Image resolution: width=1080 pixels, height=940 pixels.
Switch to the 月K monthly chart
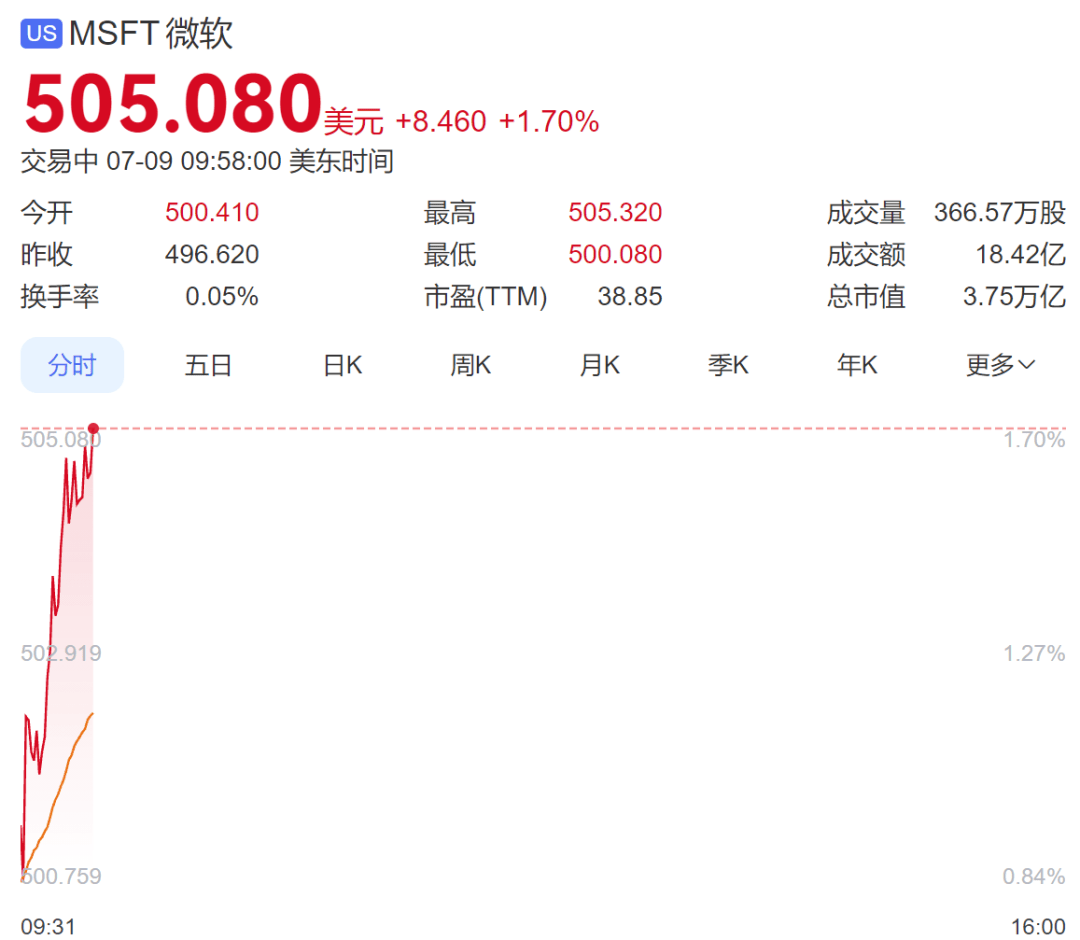[599, 365]
